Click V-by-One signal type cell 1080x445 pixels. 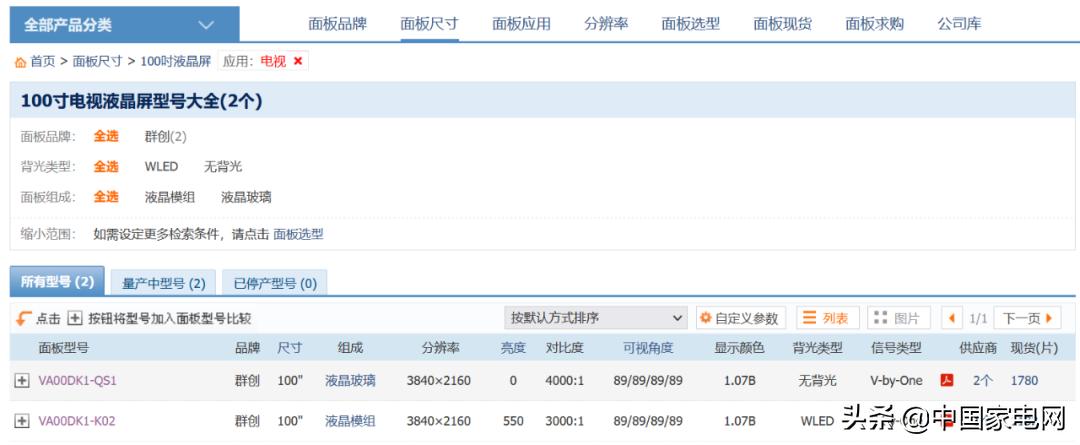click(x=896, y=380)
